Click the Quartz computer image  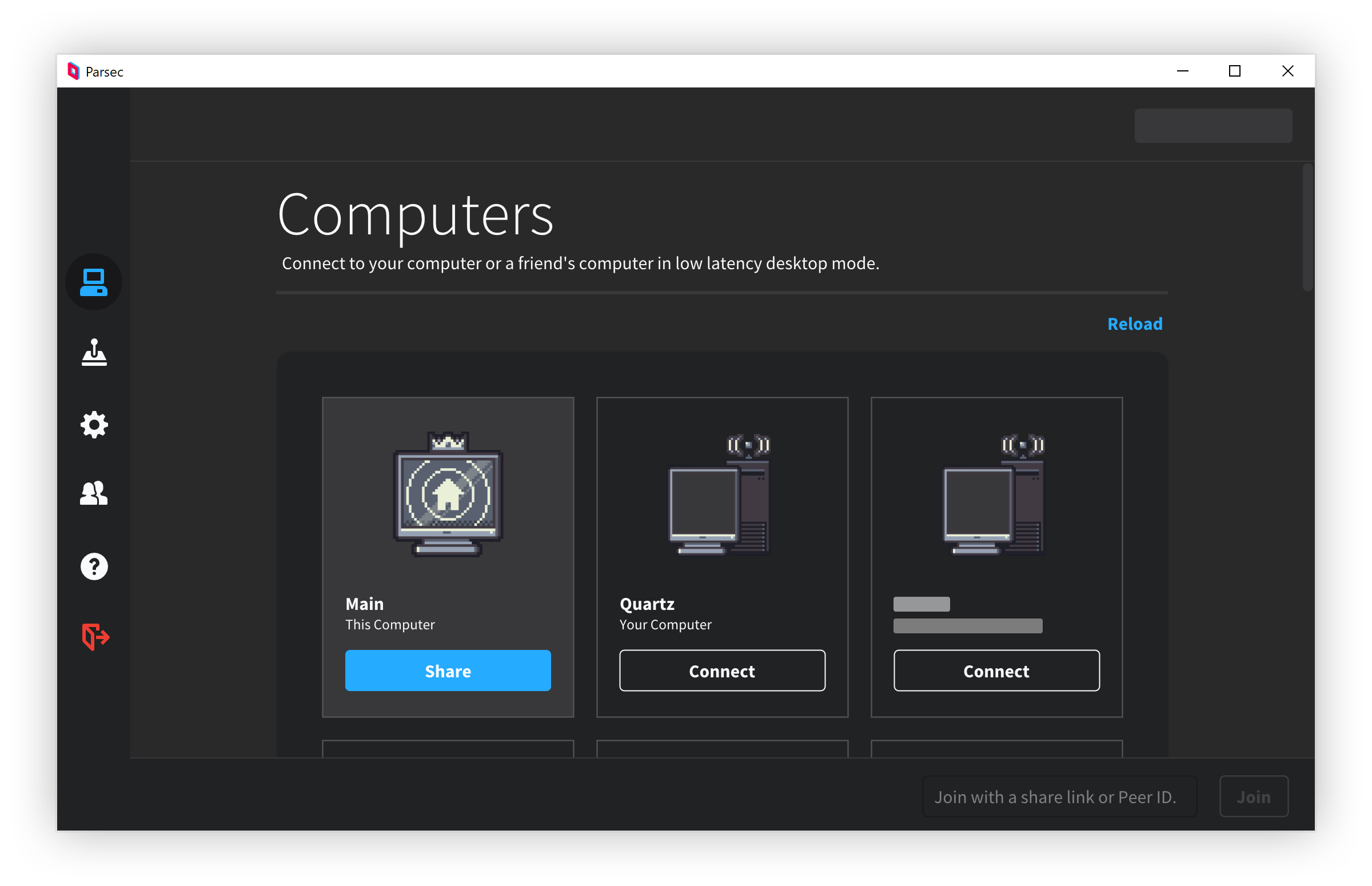pyautogui.click(x=719, y=494)
